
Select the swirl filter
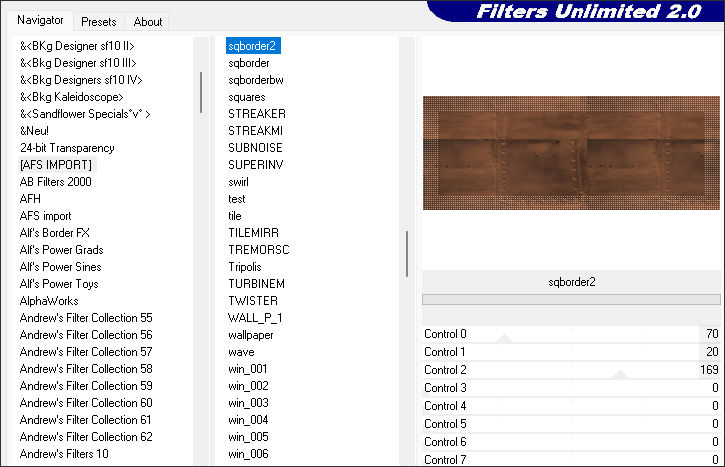click(238, 182)
